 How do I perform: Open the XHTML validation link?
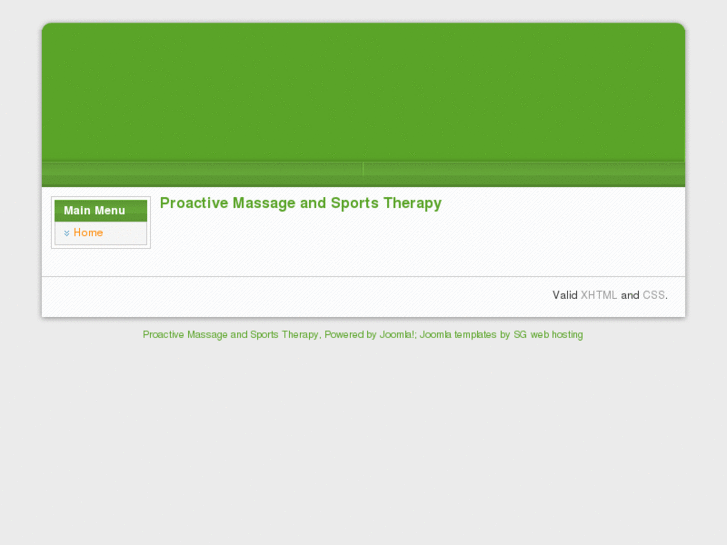point(599,295)
